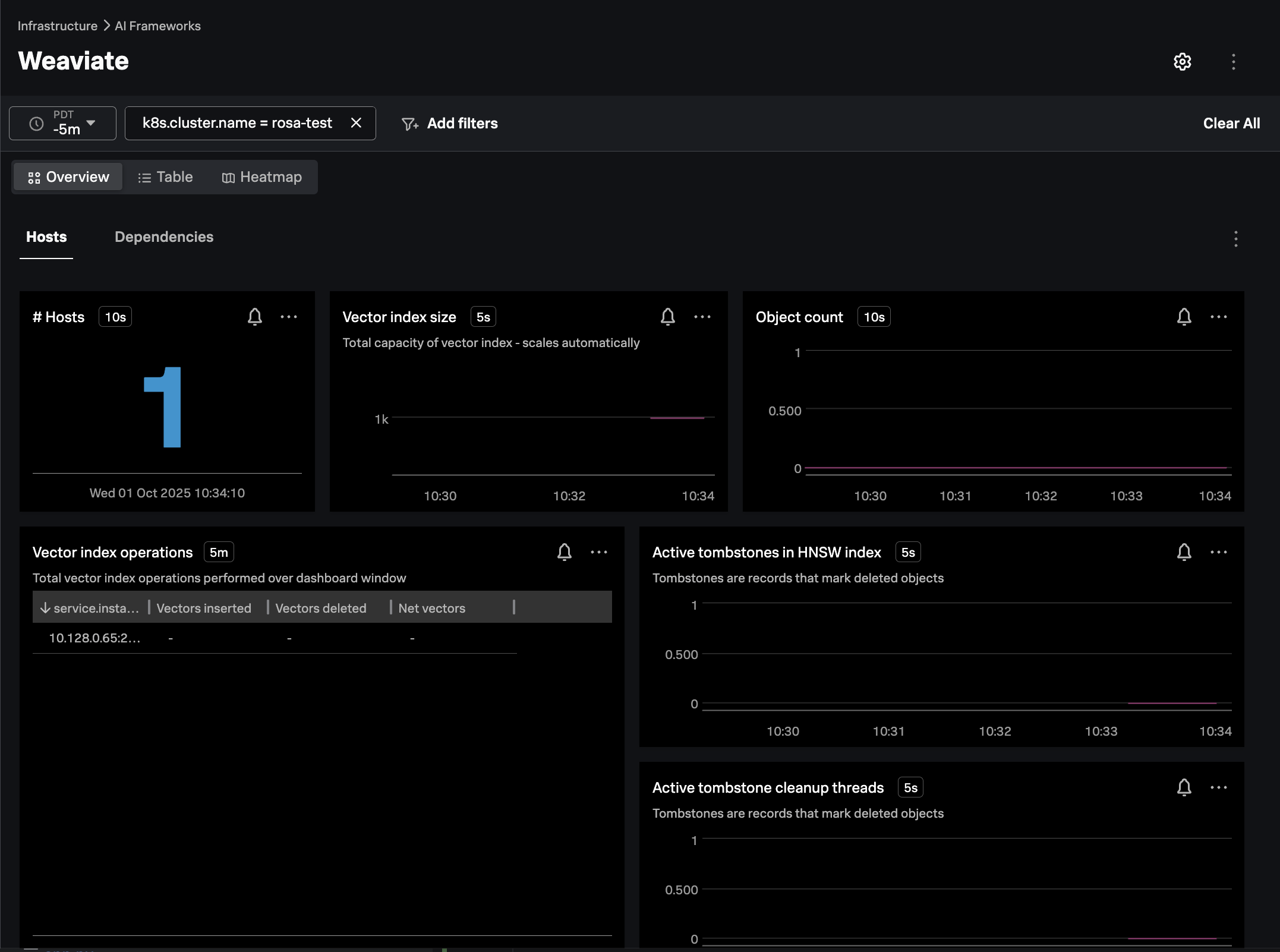This screenshot has height=952, width=1280.
Task: Click alert bell on Vector index size
Action: tap(667, 317)
